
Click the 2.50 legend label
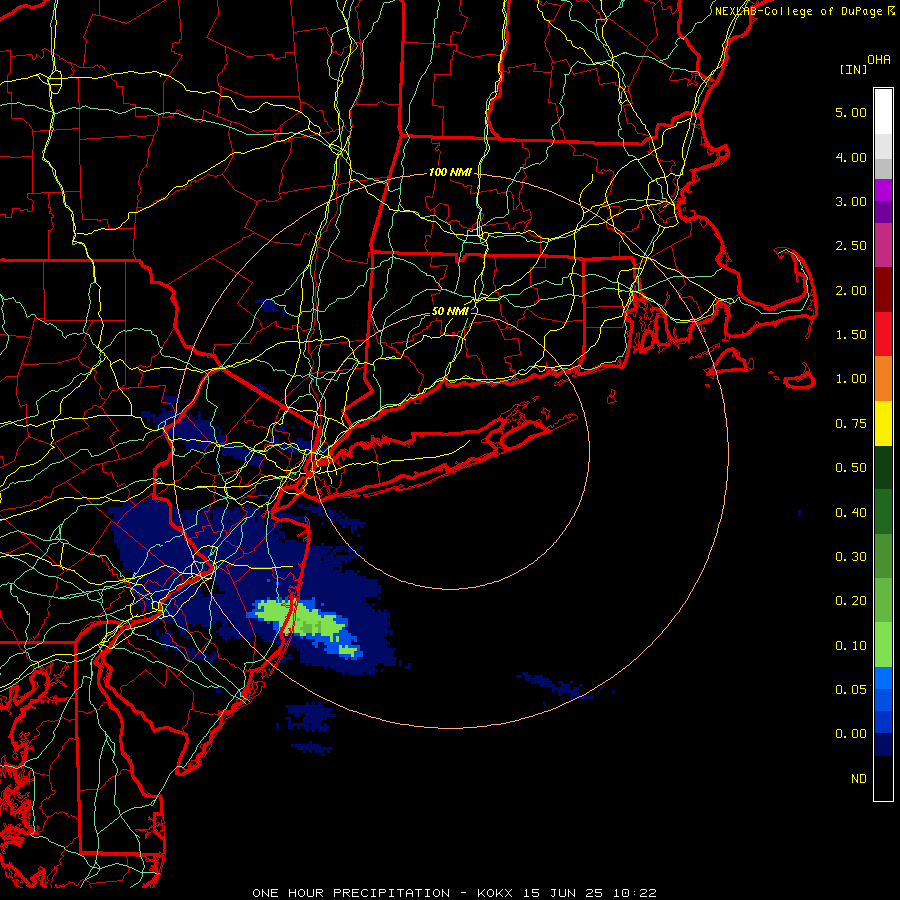click(851, 246)
